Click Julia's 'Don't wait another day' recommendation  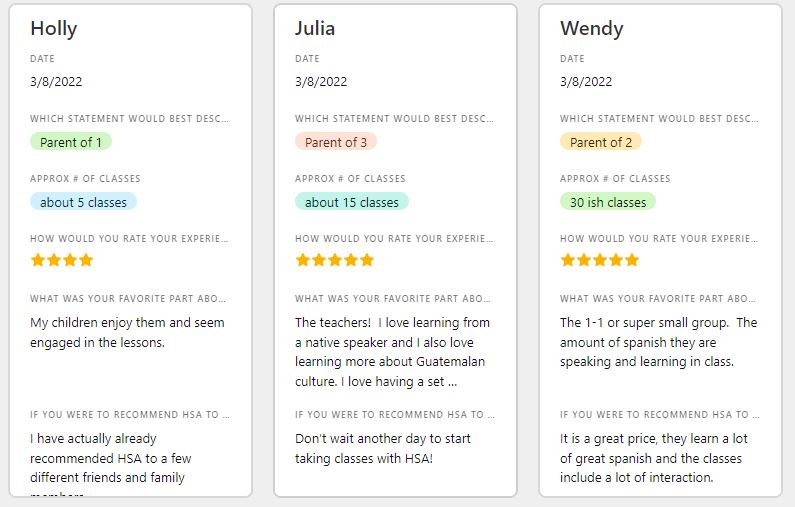point(382,448)
